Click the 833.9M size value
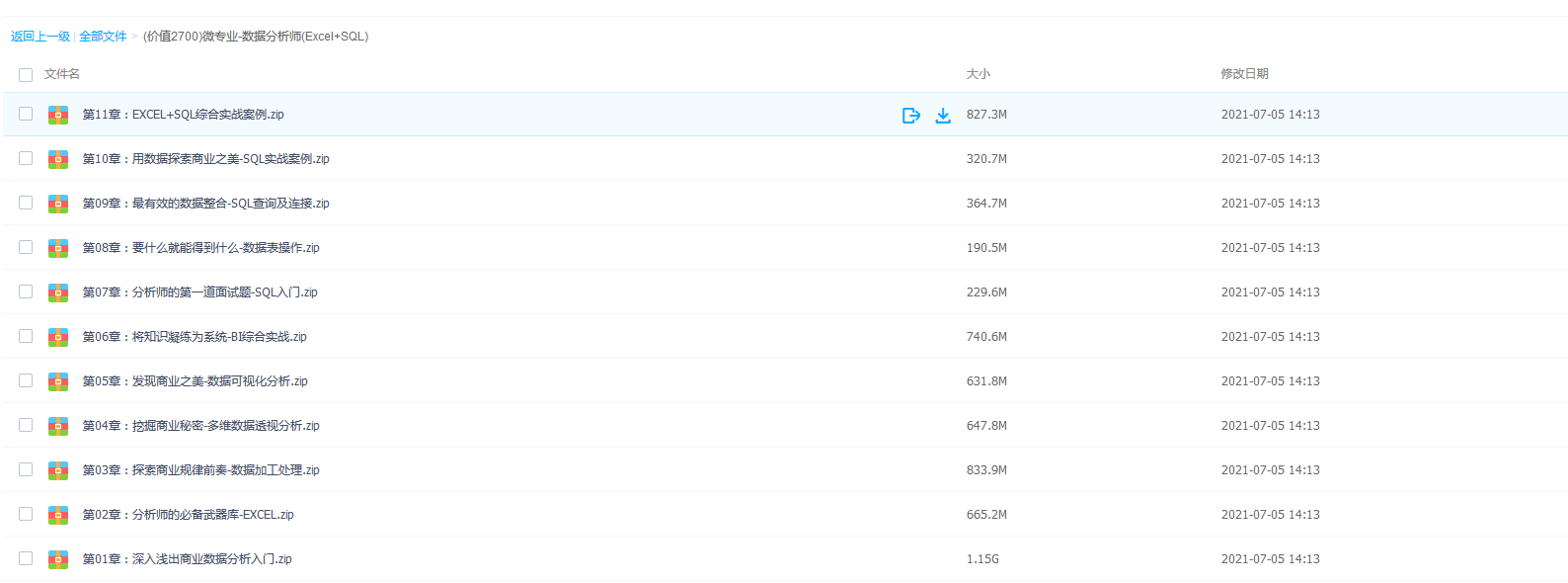Screen dimensions: 1568x583 tap(986, 470)
